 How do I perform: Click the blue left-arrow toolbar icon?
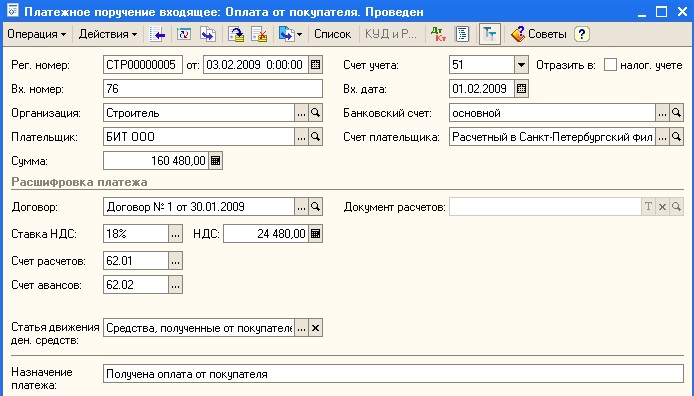[x=157, y=34]
